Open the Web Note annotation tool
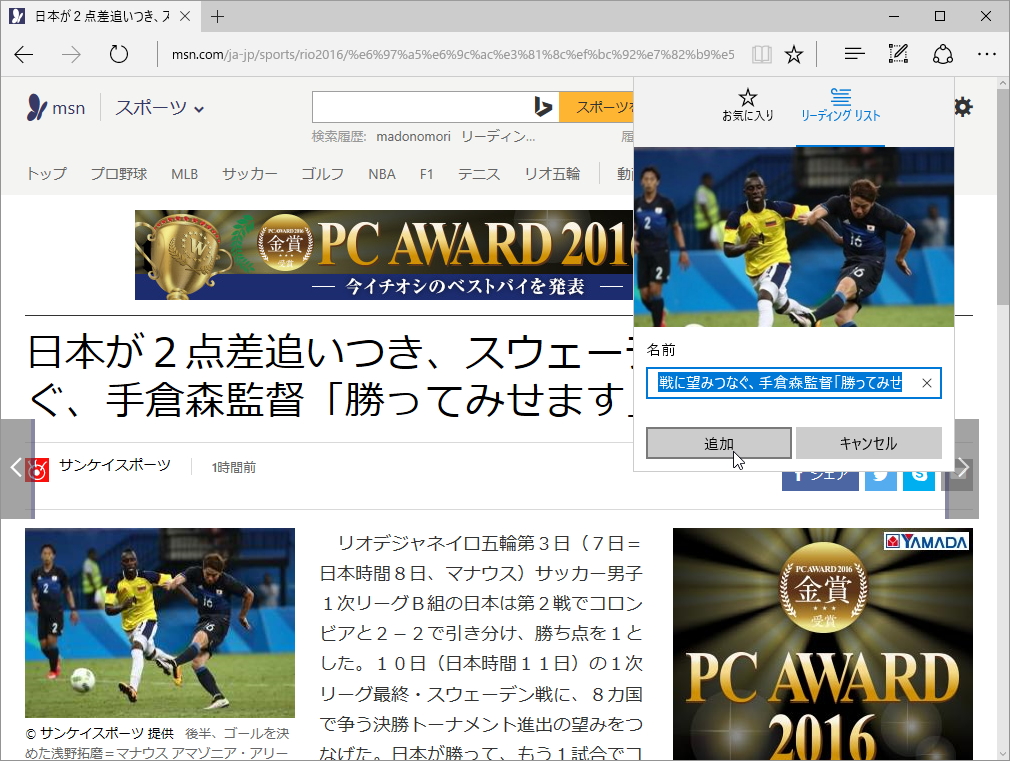Image resolution: width=1010 pixels, height=761 pixels. [898, 54]
